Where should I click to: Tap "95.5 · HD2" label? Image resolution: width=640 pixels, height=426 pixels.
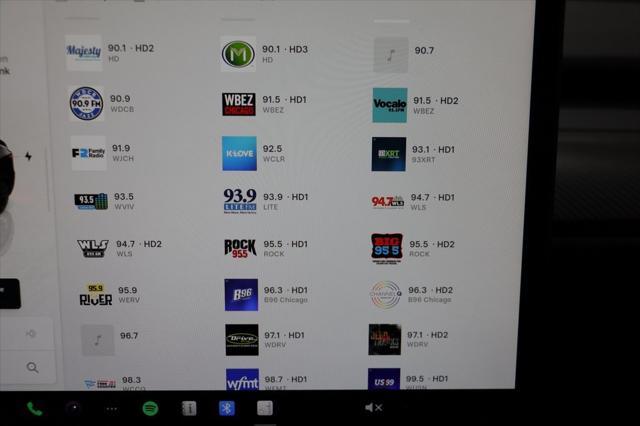(432, 244)
